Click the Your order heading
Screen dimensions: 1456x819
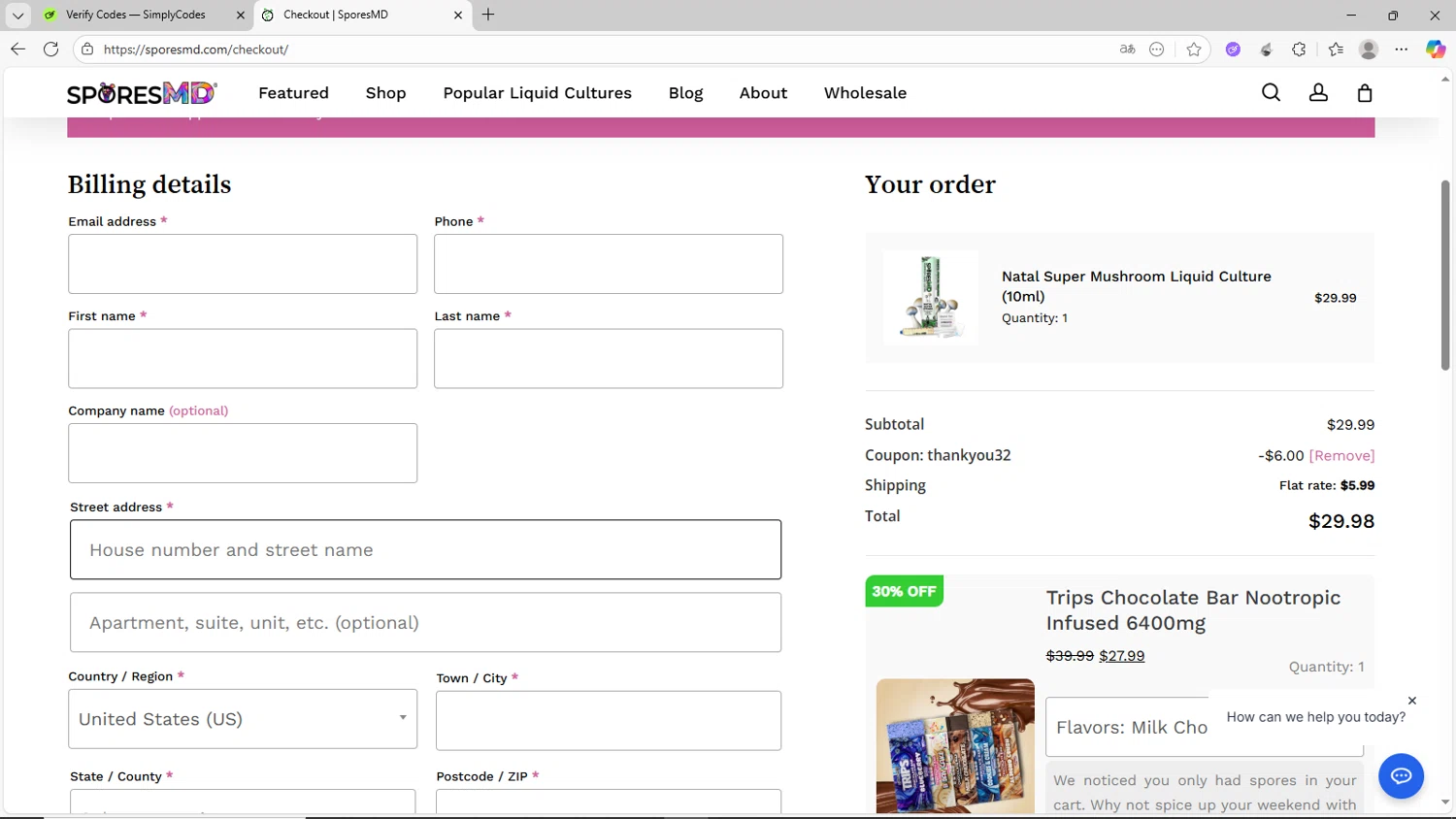coord(930,184)
